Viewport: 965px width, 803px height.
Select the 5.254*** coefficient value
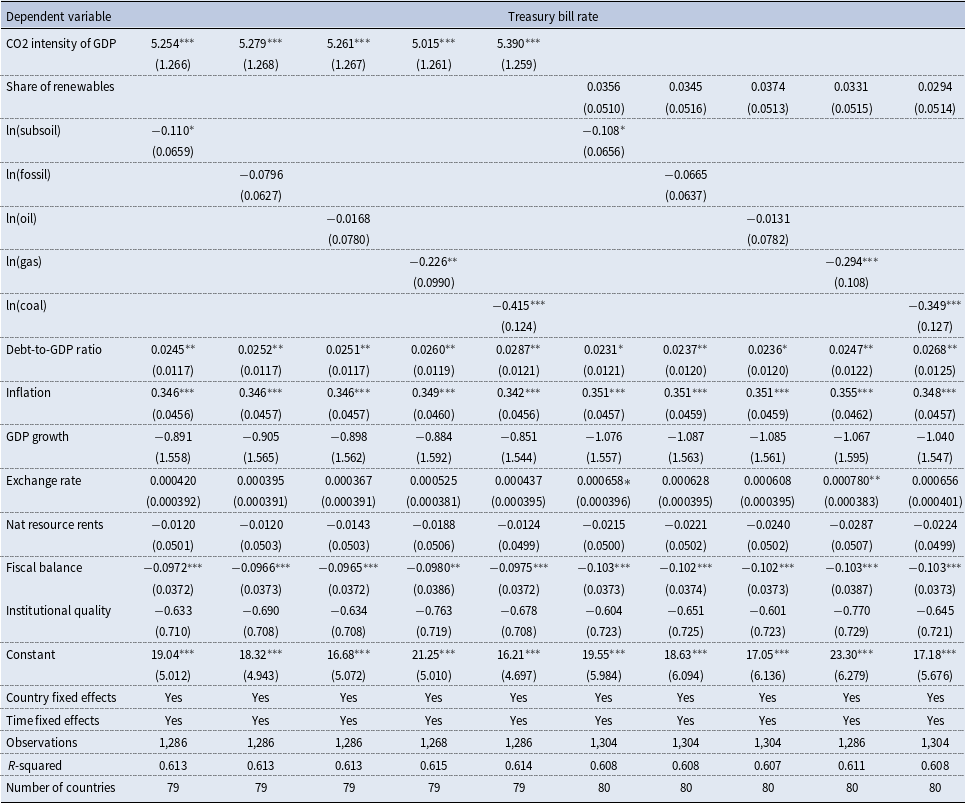[173, 43]
